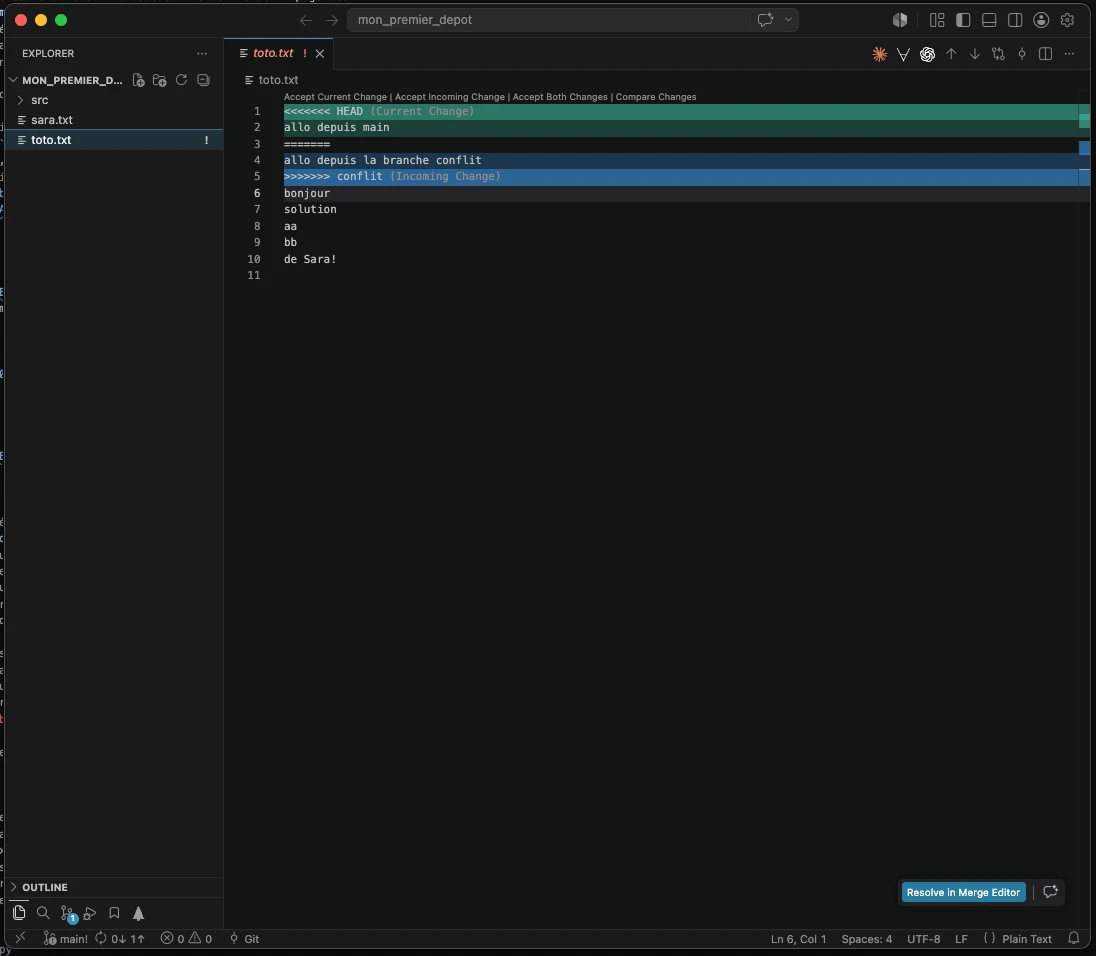Image resolution: width=1096 pixels, height=956 pixels.
Task: Toggle the secondary side bar visibility
Action: (1015, 20)
